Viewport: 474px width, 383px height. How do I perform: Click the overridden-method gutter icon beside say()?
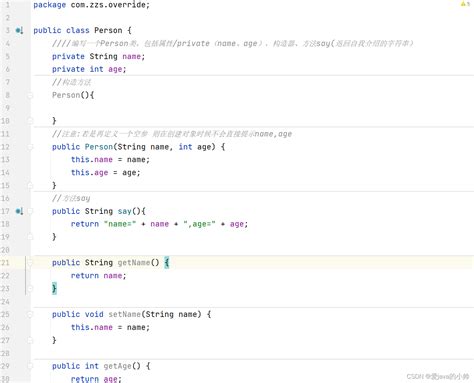[19, 211]
